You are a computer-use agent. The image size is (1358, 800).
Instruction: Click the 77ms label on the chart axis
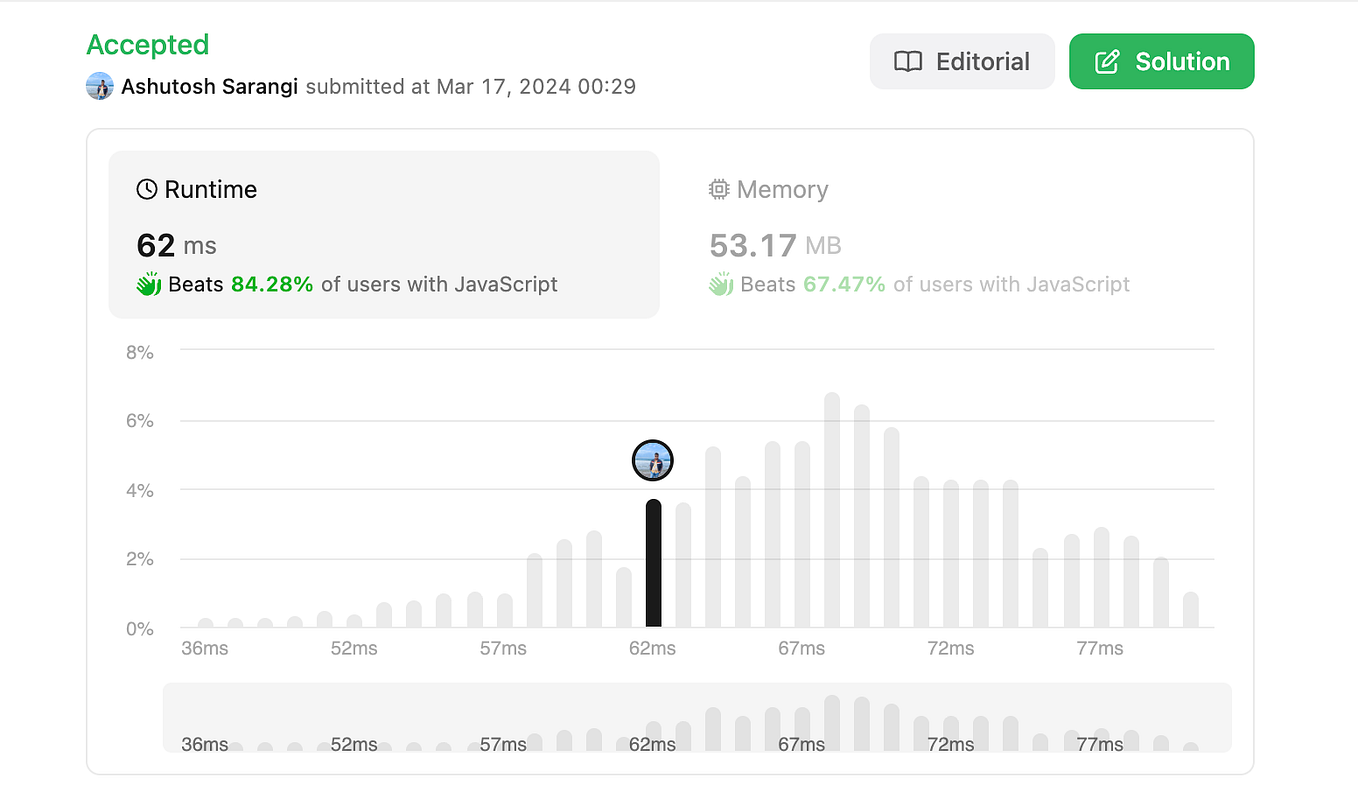tap(1100, 648)
